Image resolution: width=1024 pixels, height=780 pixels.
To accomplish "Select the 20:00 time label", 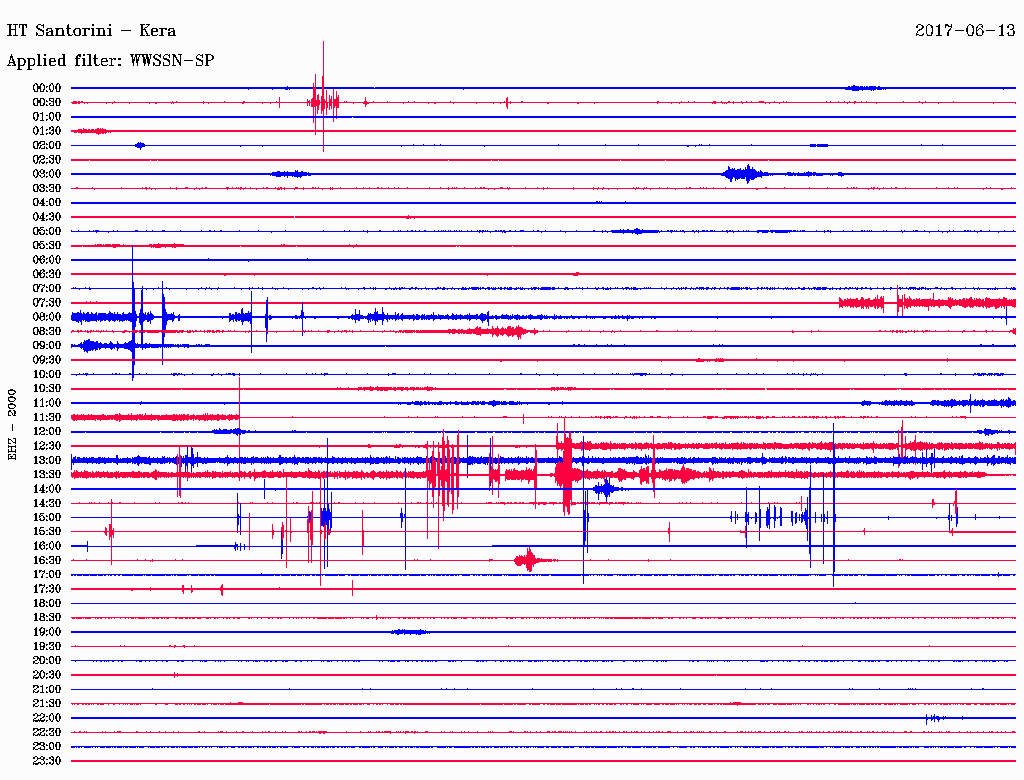I will (47, 661).
